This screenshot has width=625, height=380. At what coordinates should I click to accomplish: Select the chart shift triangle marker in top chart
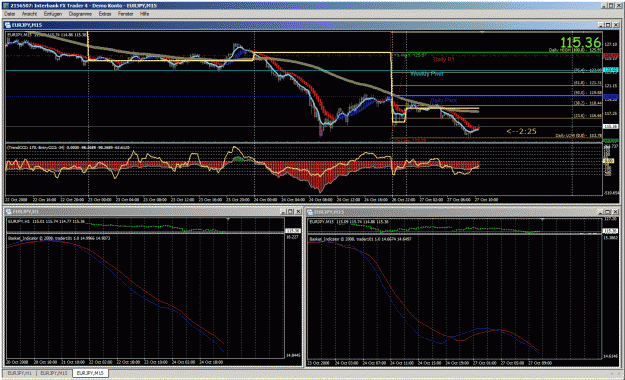click(x=482, y=33)
